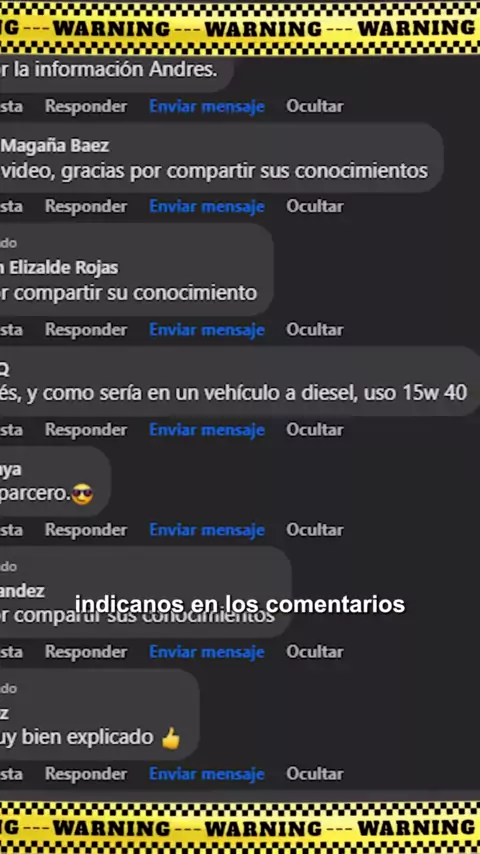This screenshot has height=854, width=480.
Task: Send message to Magaña Baez commenter
Action: pos(206,206)
